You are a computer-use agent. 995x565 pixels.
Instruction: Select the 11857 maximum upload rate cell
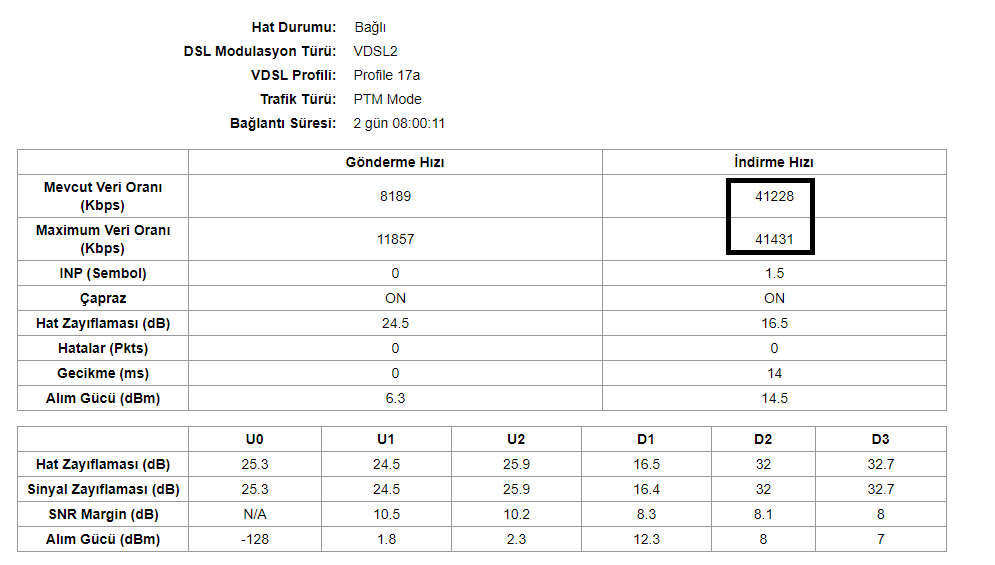coord(395,240)
